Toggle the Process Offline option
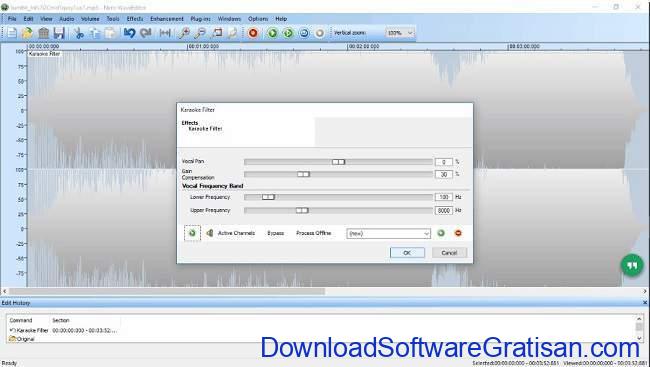 (314, 233)
